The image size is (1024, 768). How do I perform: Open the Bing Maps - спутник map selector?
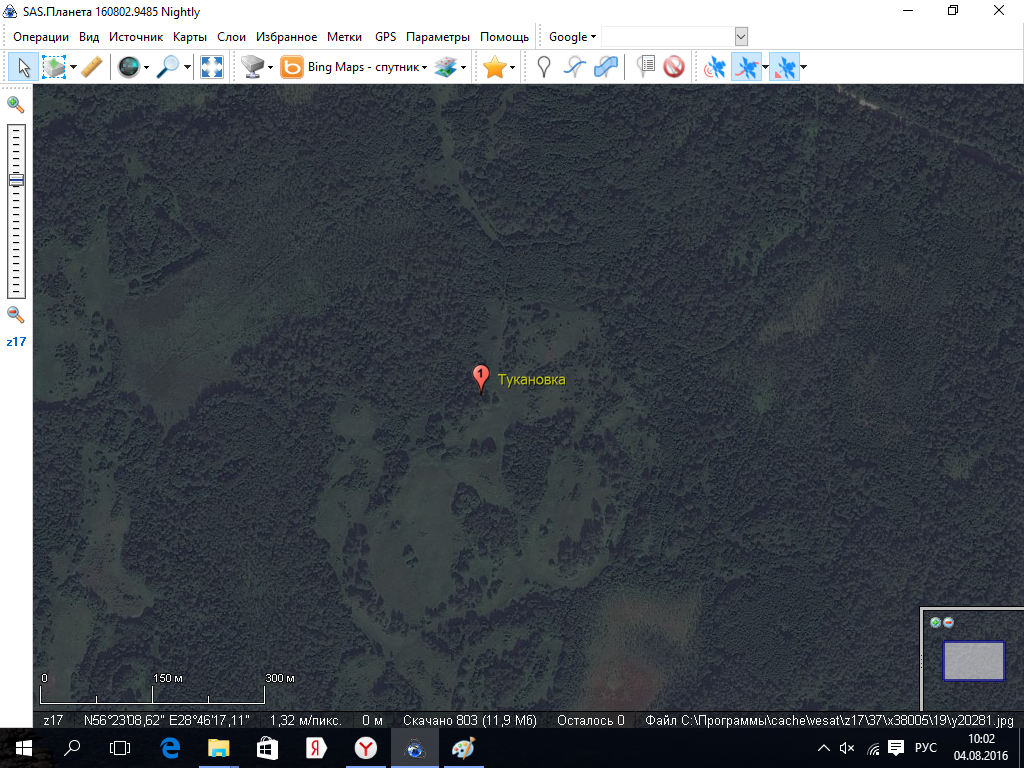pyautogui.click(x=354, y=67)
